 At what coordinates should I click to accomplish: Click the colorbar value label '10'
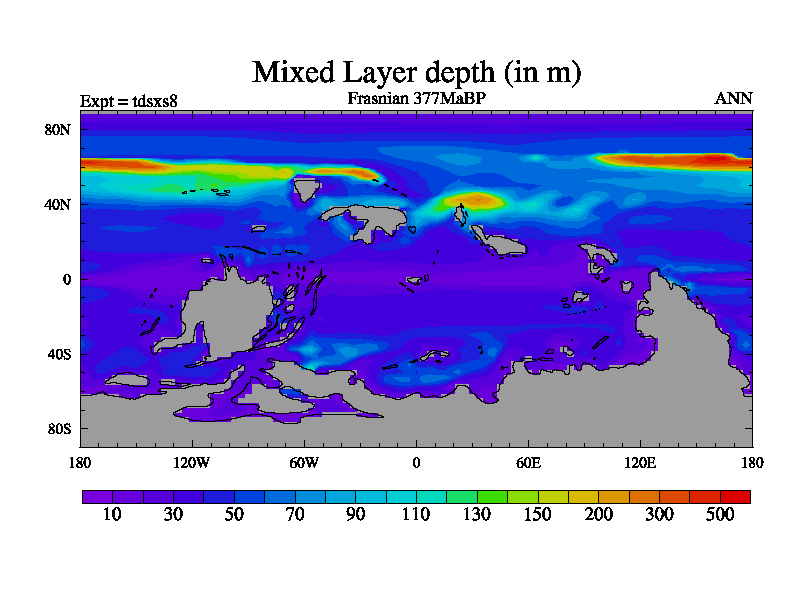112,515
